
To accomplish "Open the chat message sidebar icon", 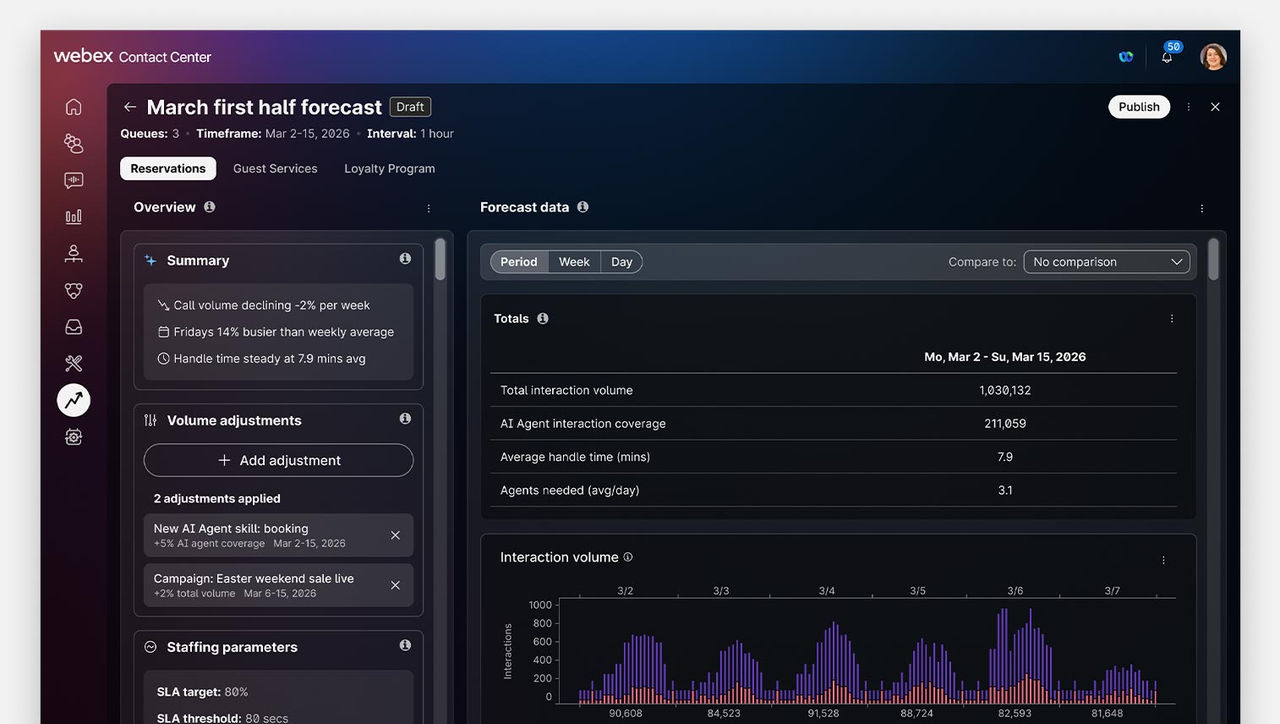I will 73,181.
